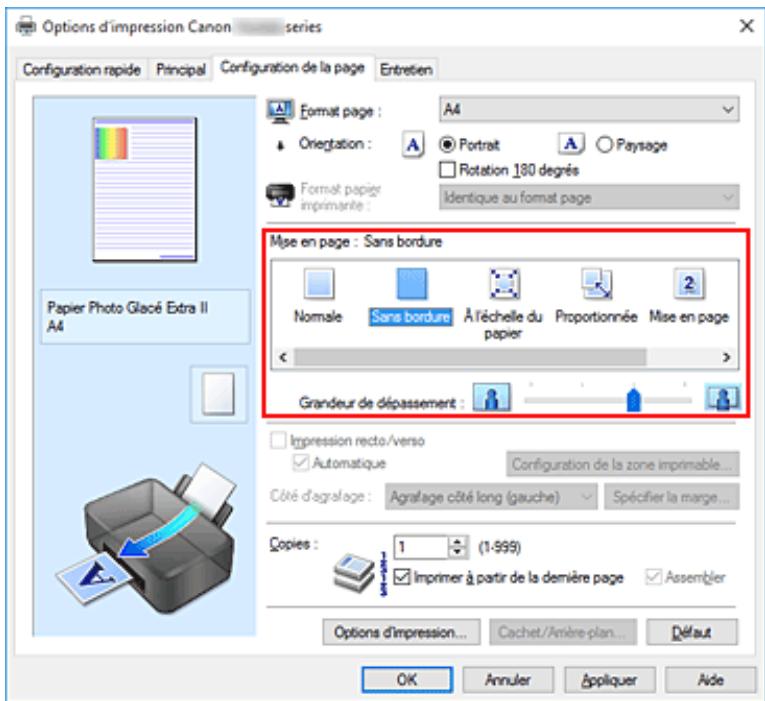Toggle Impression recto/verso checkbox

click(278, 441)
